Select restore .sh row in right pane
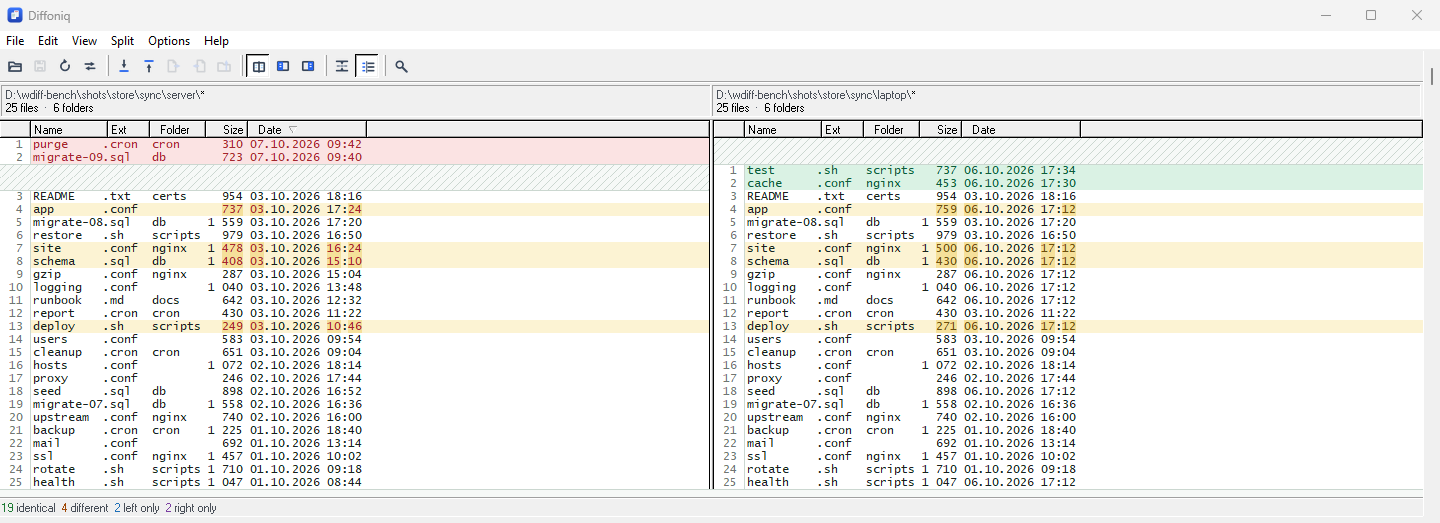 click(x=1068, y=235)
